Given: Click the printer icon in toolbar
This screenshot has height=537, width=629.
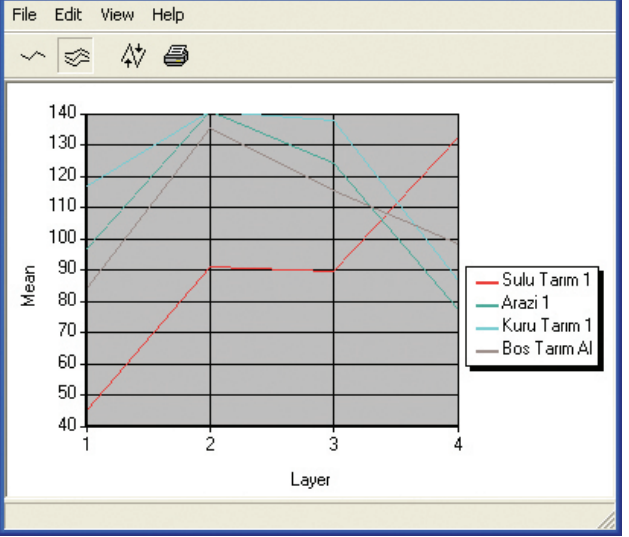Looking at the screenshot, I should point(176,57).
